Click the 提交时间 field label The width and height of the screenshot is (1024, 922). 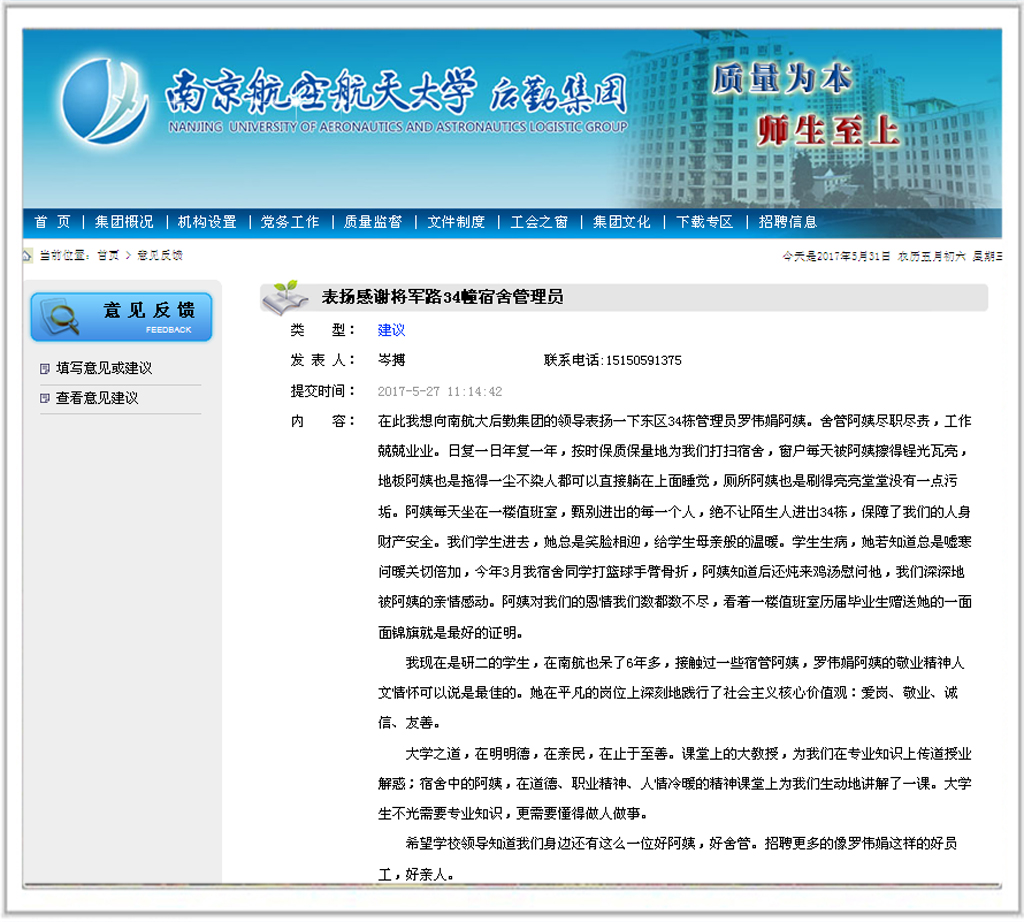pyautogui.click(x=323, y=391)
